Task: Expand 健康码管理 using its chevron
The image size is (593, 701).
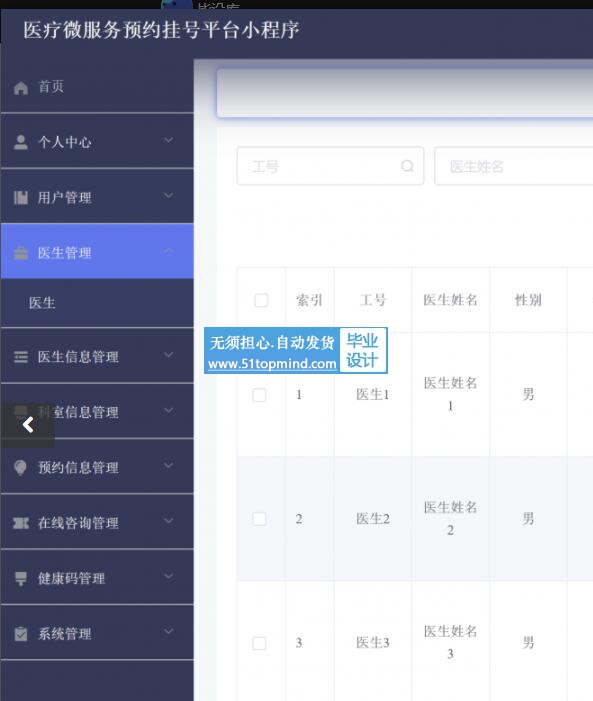Action: click(x=169, y=576)
